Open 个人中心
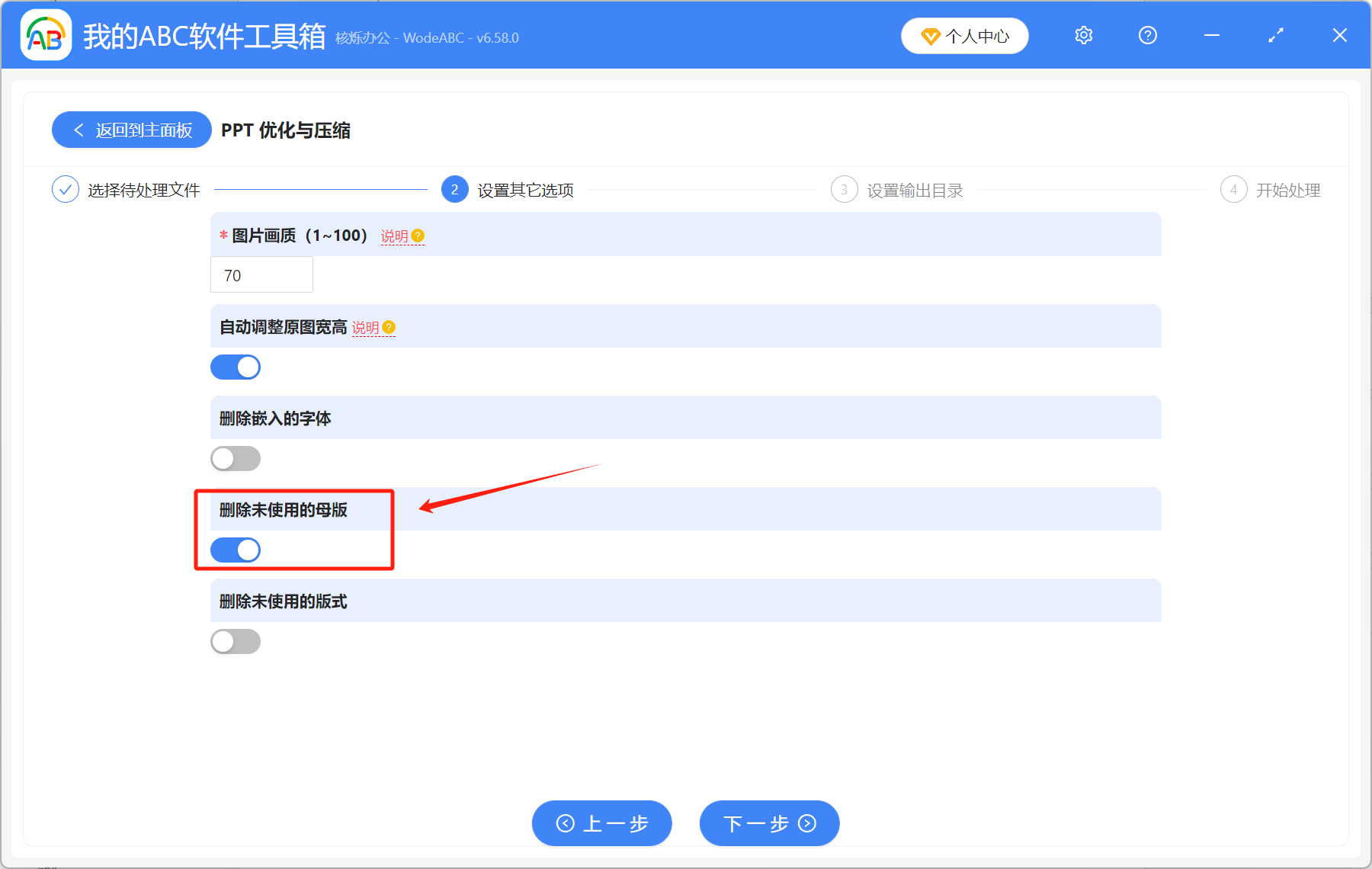1372x869 pixels. click(x=964, y=35)
